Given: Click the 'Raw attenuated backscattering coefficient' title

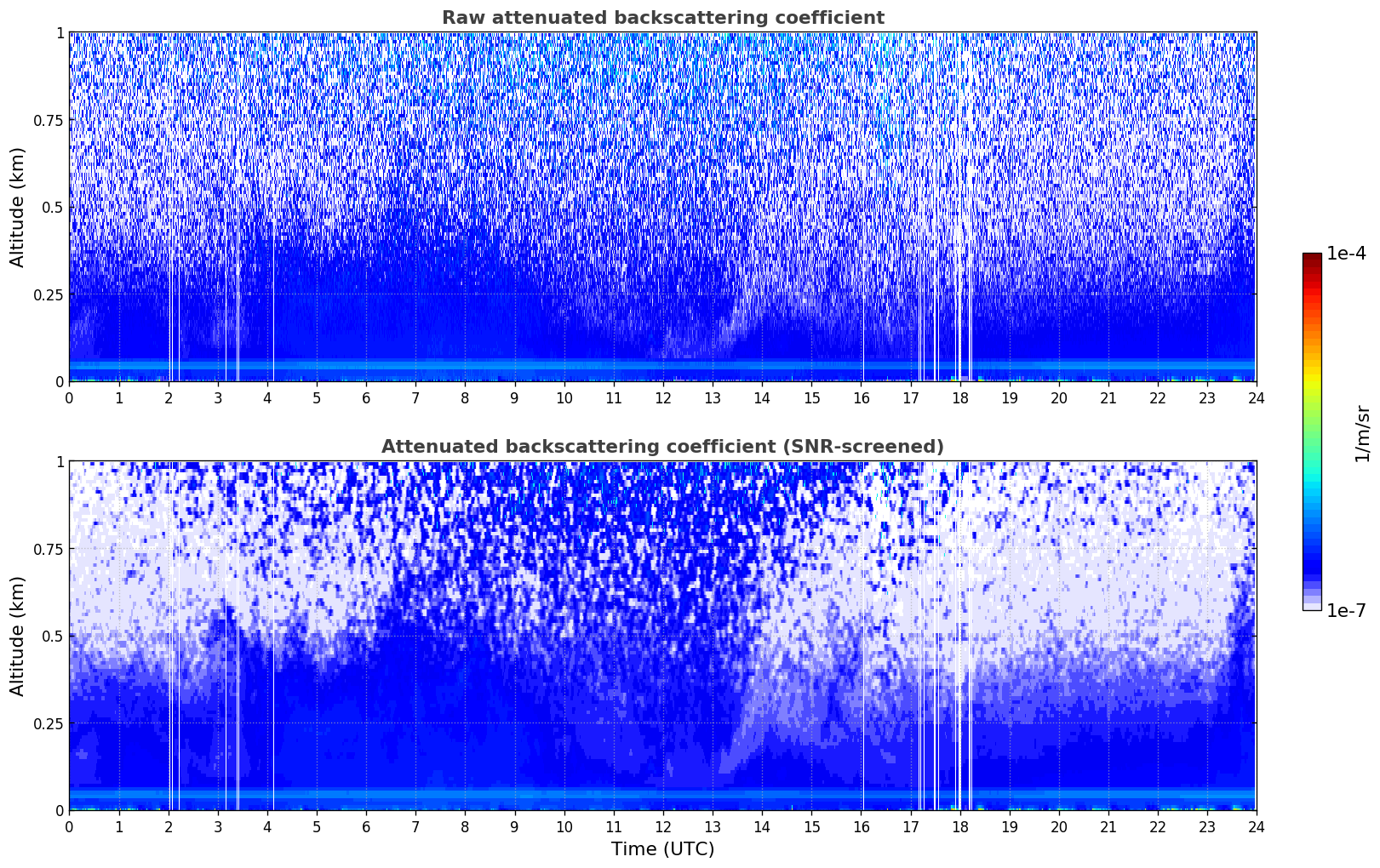Looking at the screenshot, I should click(662, 18).
